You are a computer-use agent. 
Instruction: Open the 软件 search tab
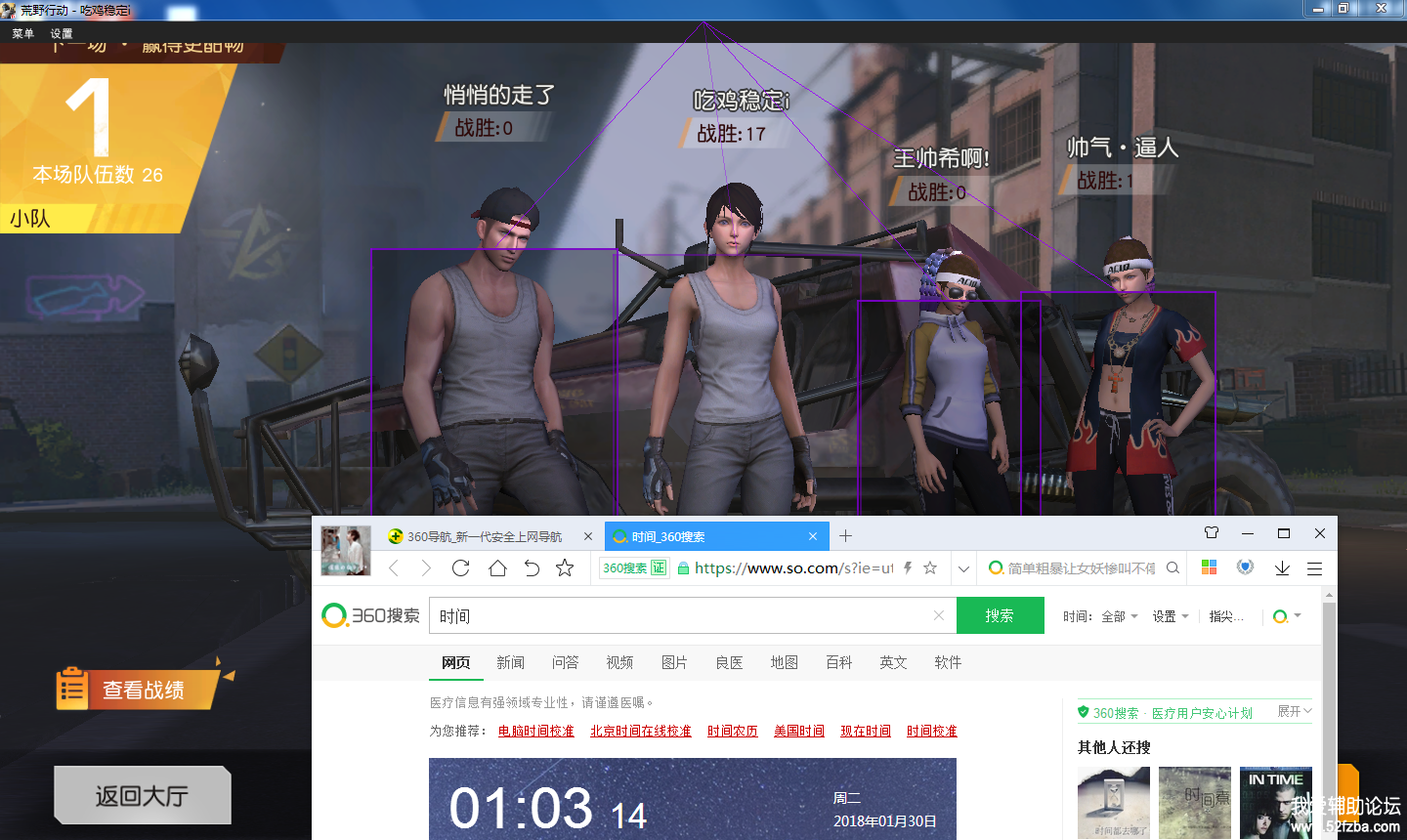coord(949,662)
